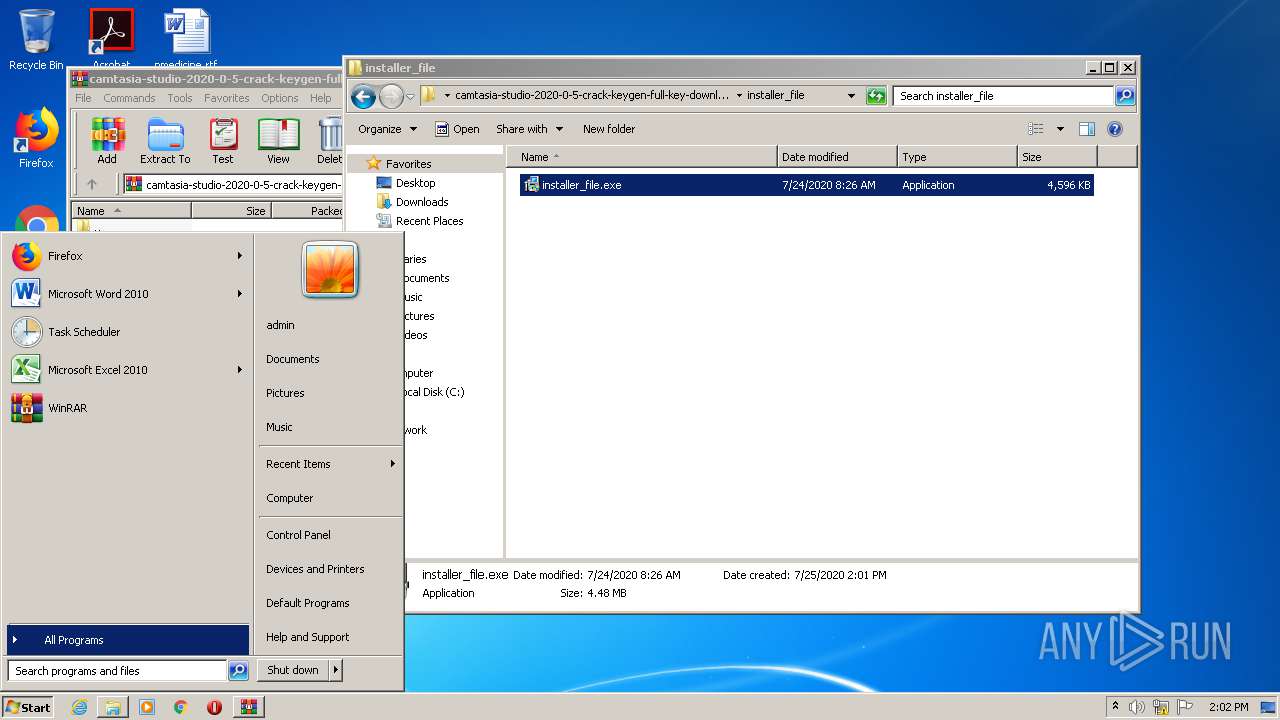Click the Open button in Explorer toolbar
The width and height of the screenshot is (1280, 720).
coord(457,129)
